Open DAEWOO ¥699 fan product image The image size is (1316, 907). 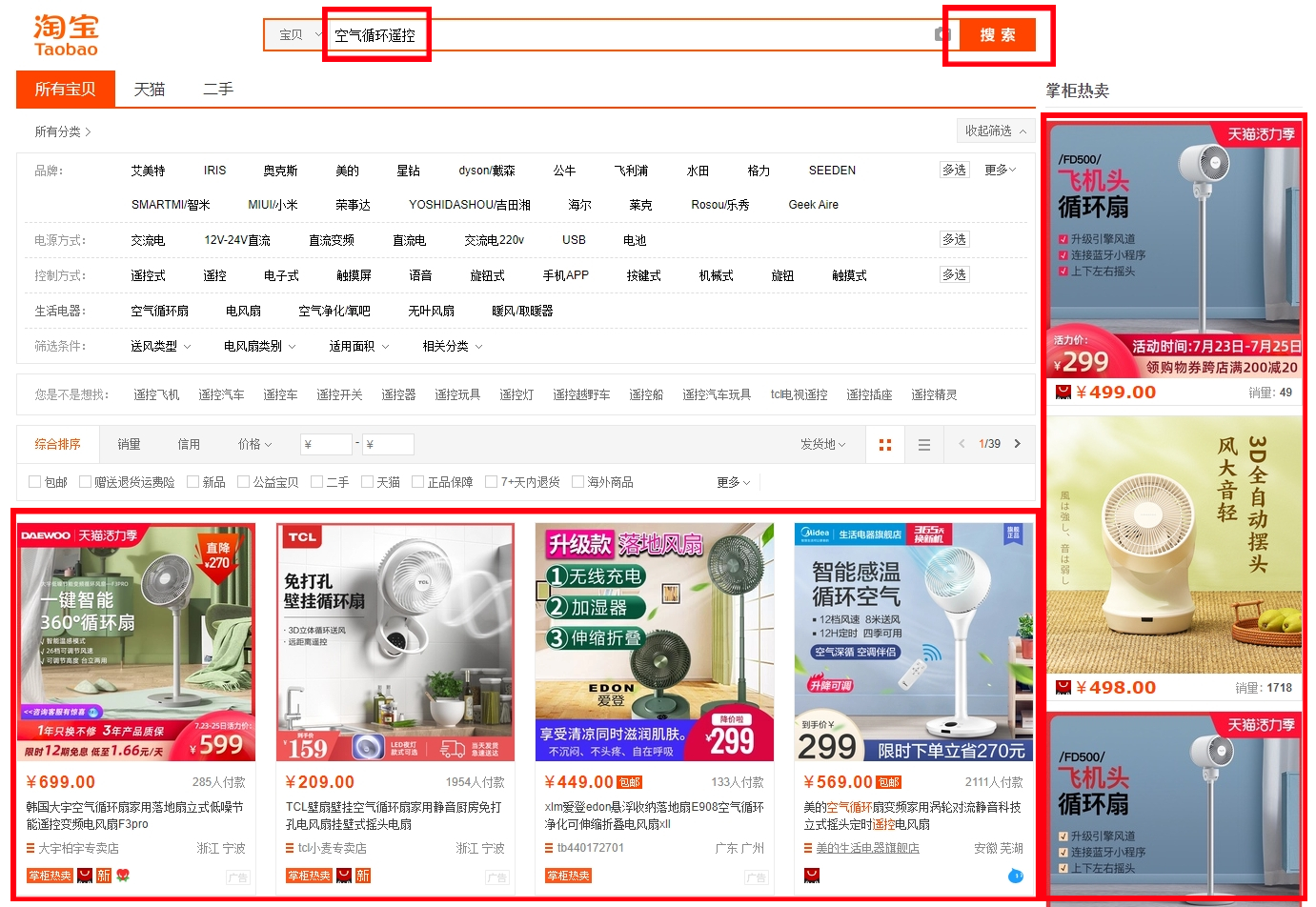click(x=136, y=642)
